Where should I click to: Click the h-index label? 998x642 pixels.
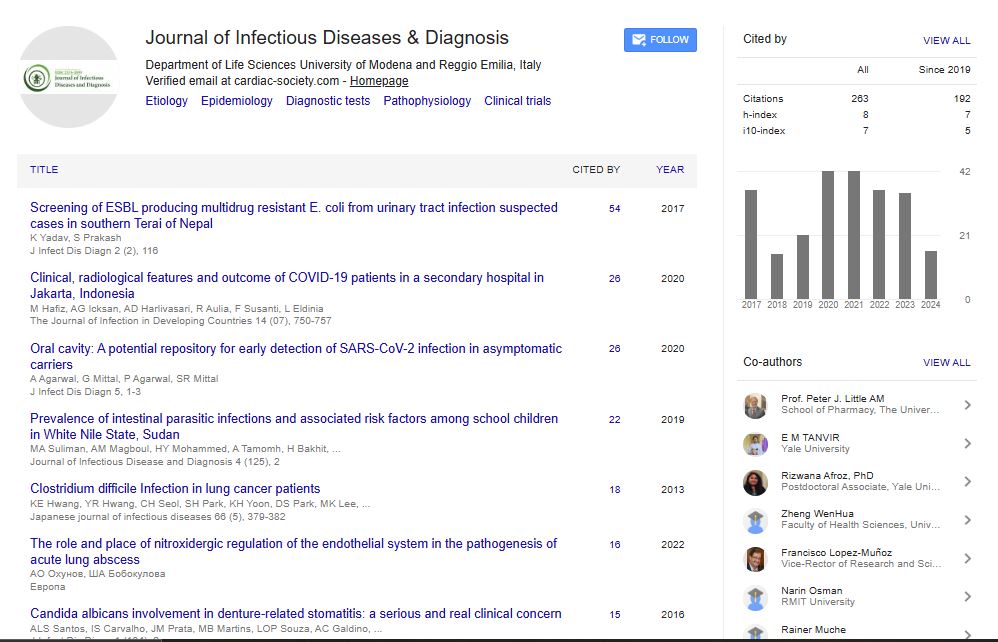760,115
